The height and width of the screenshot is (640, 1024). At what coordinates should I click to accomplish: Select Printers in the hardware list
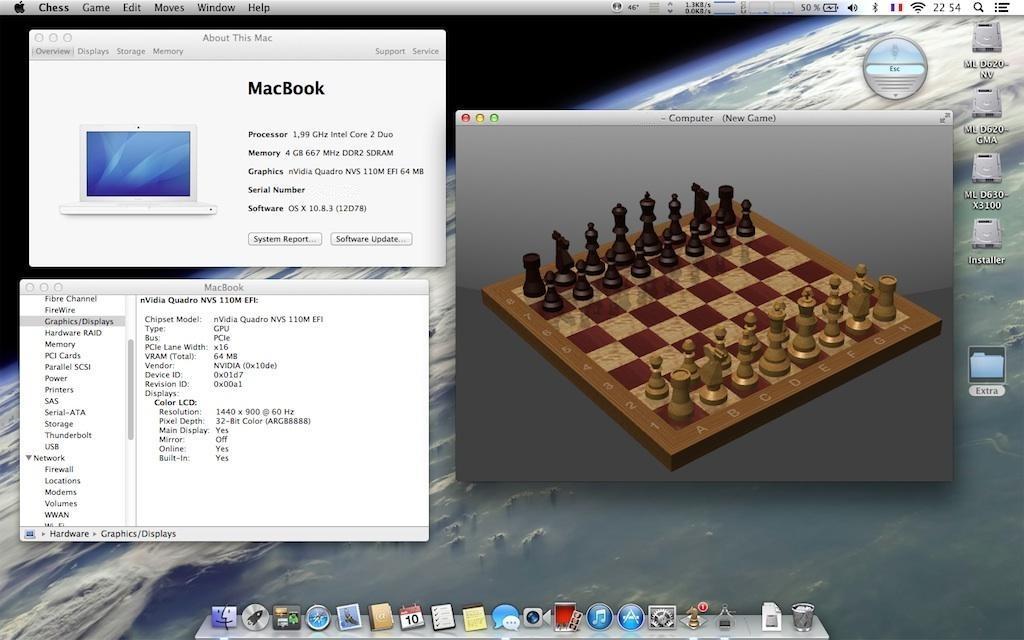59,389
